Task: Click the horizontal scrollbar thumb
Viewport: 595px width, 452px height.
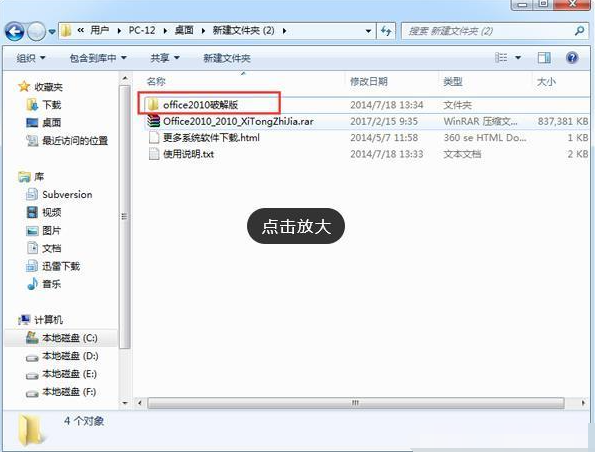Action: (x=356, y=403)
